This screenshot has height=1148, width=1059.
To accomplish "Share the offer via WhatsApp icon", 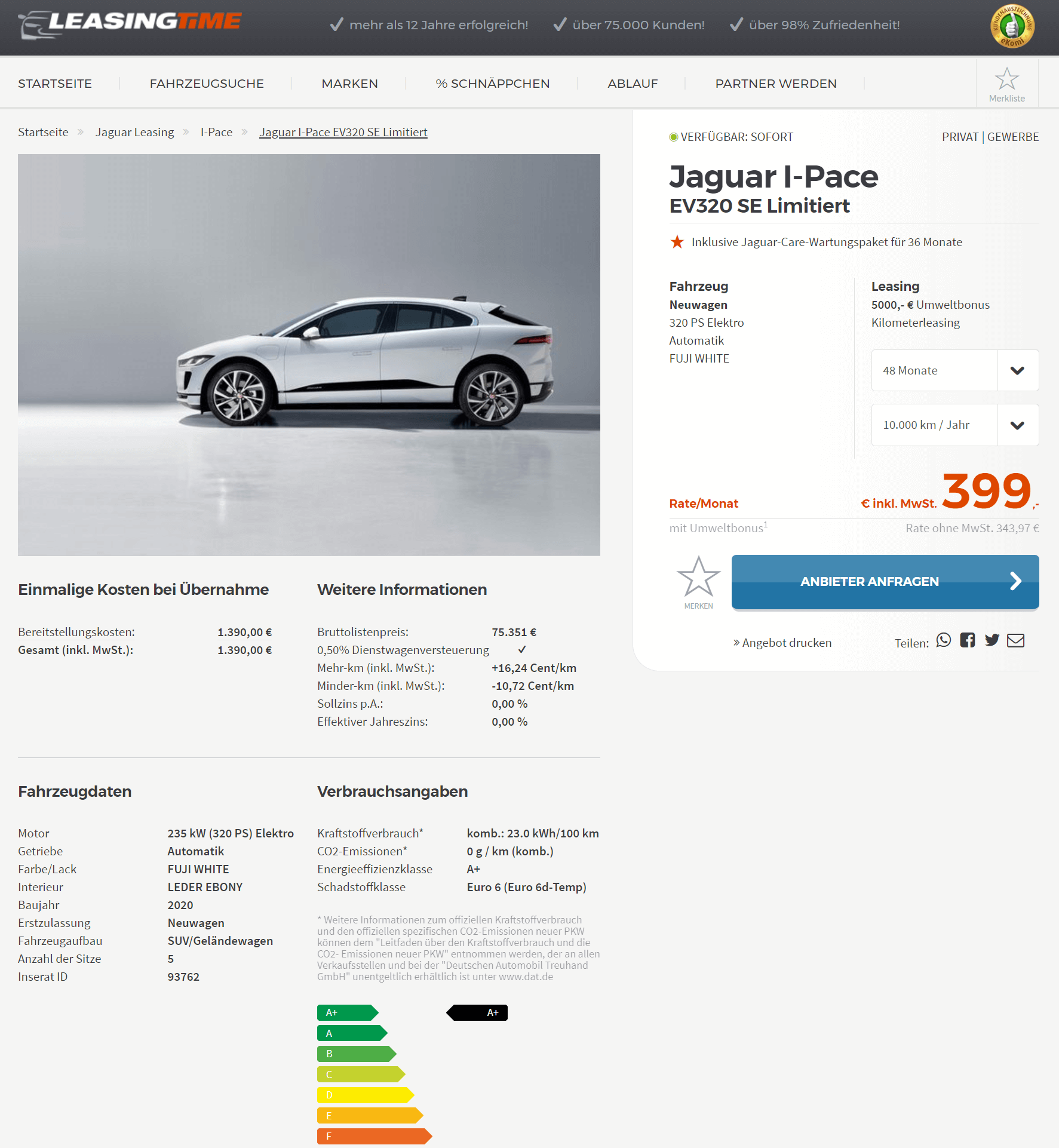I will 944,640.
